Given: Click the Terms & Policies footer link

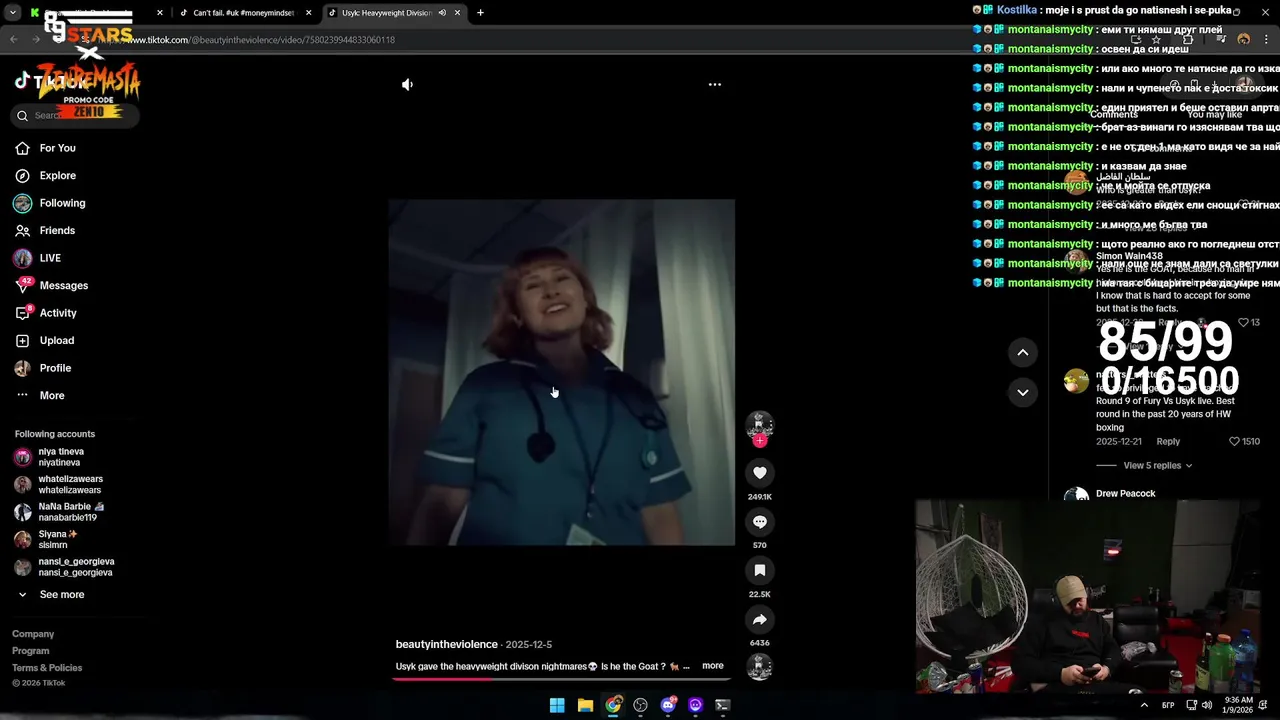Looking at the screenshot, I should (x=47, y=668).
